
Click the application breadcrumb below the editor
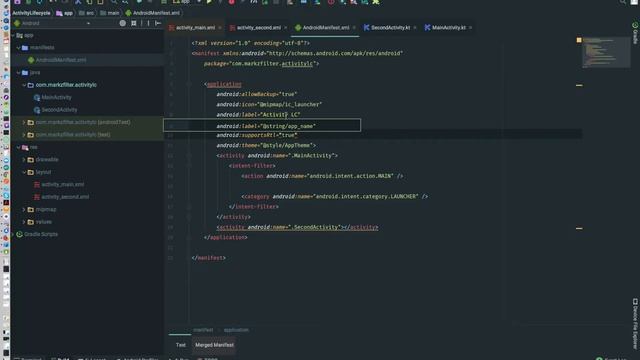pyautogui.click(x=236, y=330)
